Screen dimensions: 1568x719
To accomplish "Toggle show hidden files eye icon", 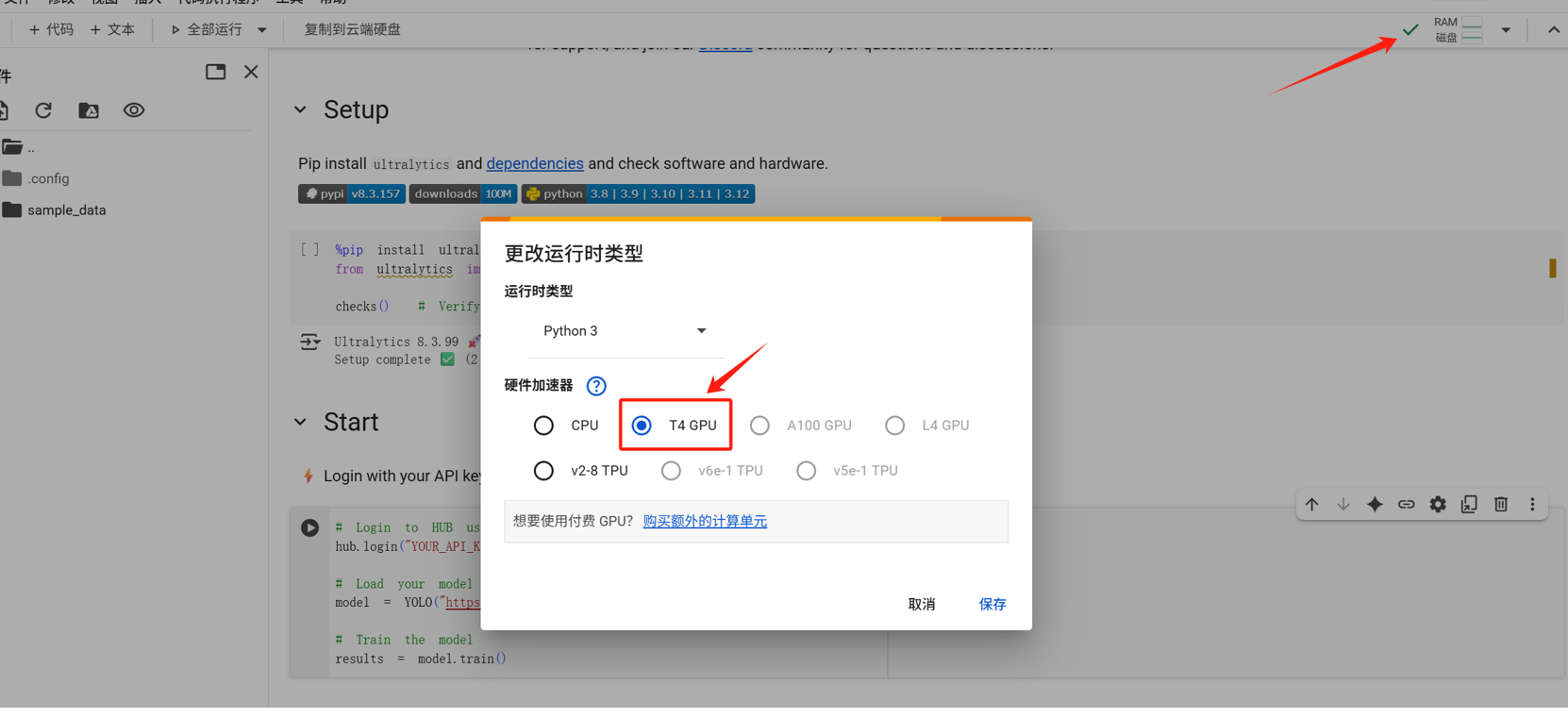I will coord(134,110).
